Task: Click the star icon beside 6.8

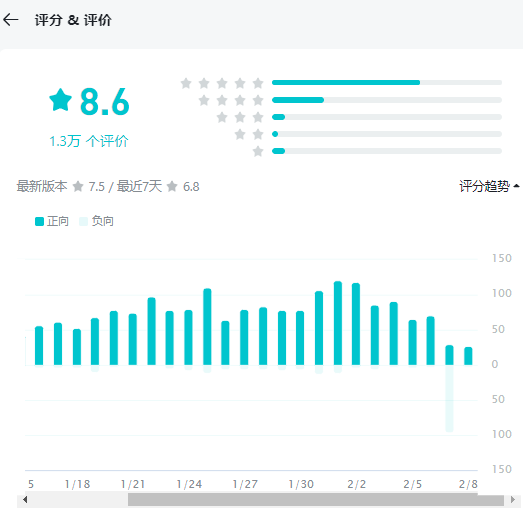Action: [172, 186]
